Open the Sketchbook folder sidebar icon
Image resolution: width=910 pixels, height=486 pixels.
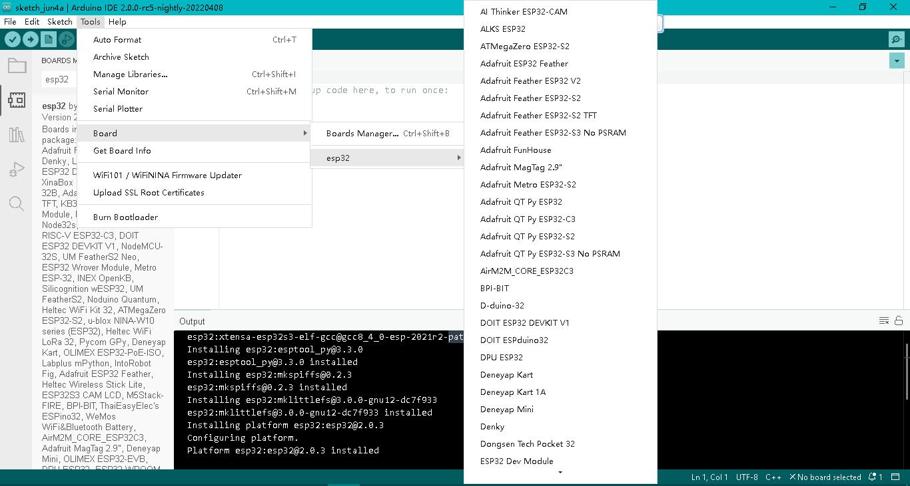point(16,66)
